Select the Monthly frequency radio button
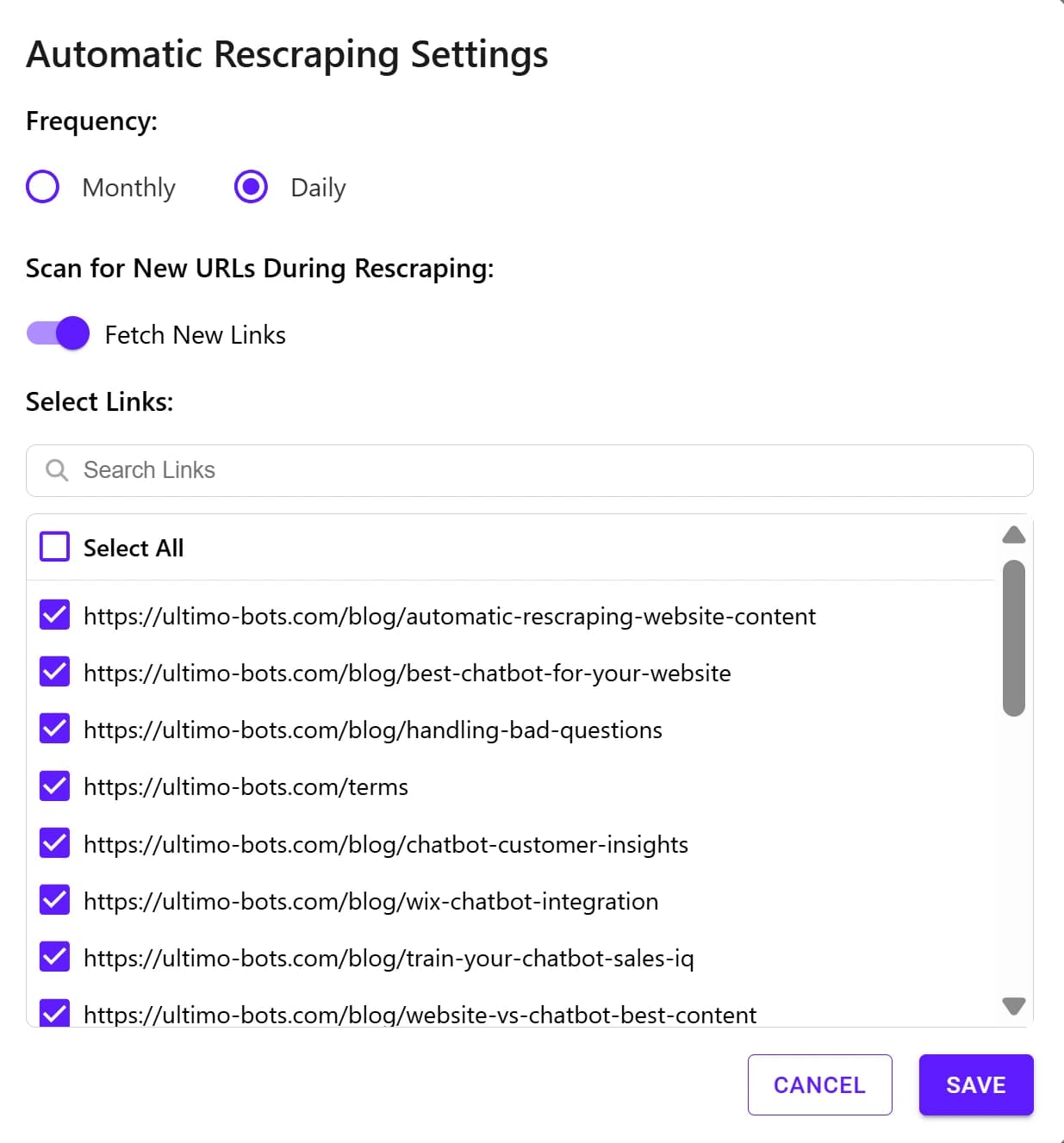 tap(42, 186)
